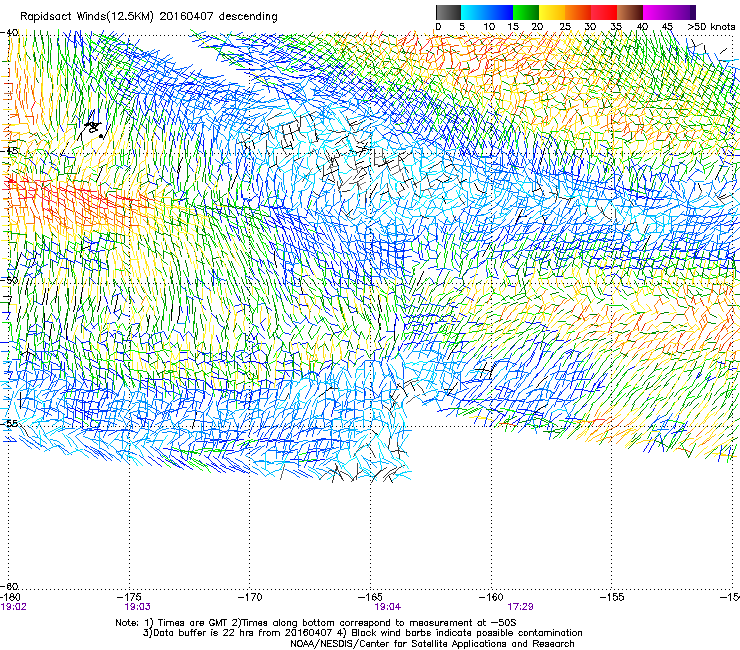
Task: Click the red 30-35 knots legend swatch
Action: pyautogui.click(x=604, y=12)
